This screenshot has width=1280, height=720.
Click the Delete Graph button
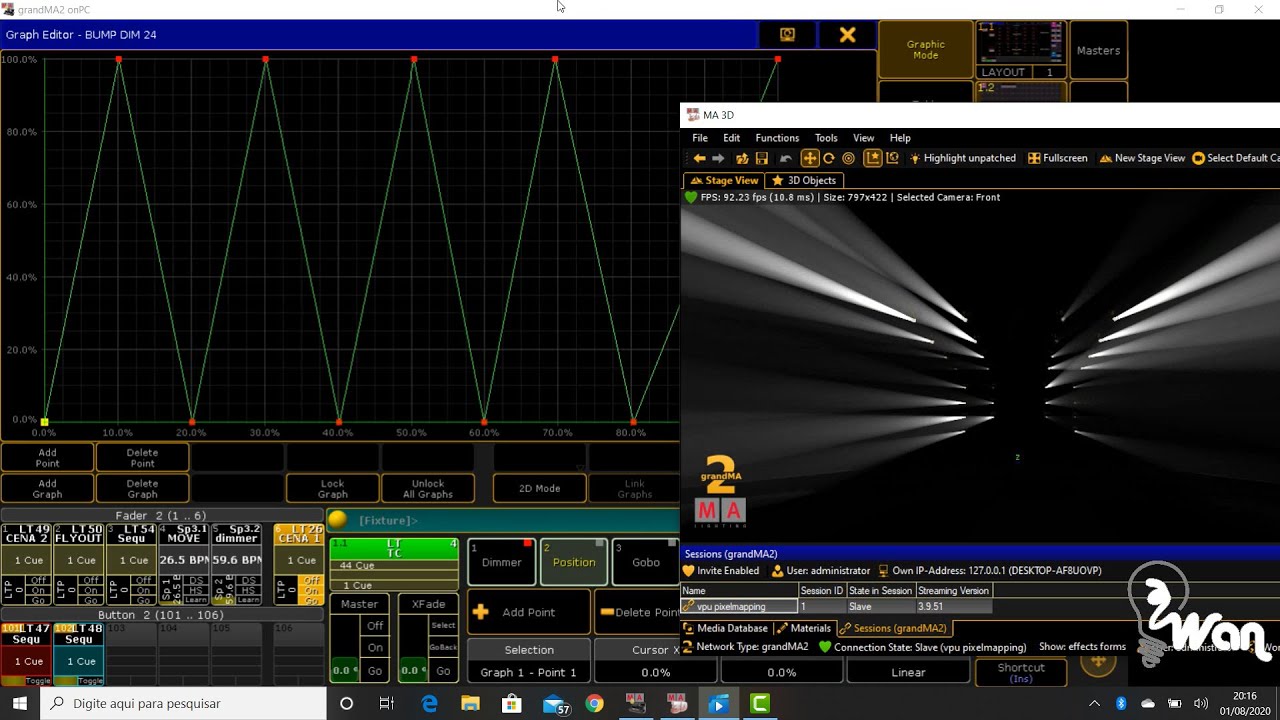(142, 488)
